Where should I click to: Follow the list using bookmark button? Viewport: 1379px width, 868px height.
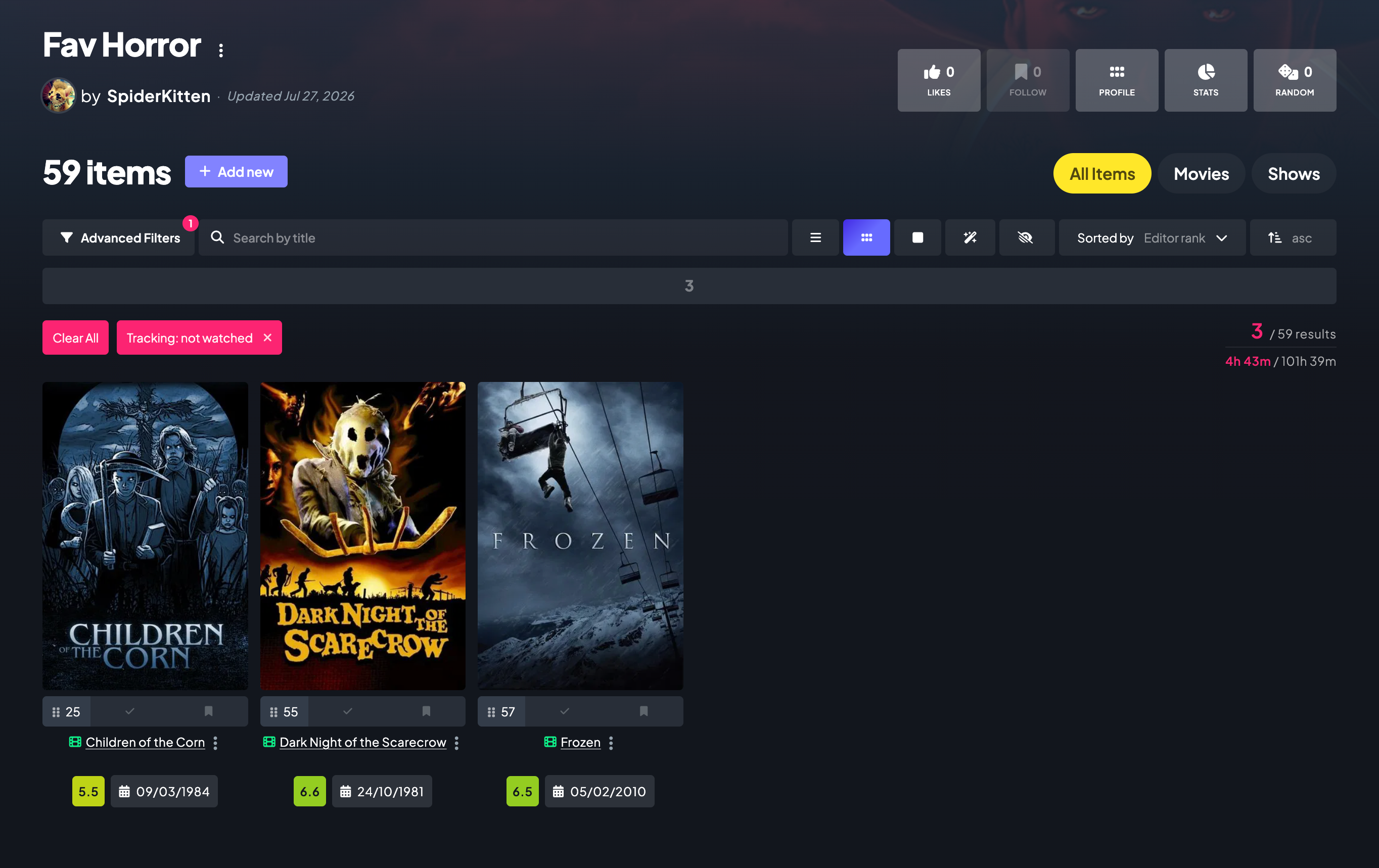coord(1027,80)
